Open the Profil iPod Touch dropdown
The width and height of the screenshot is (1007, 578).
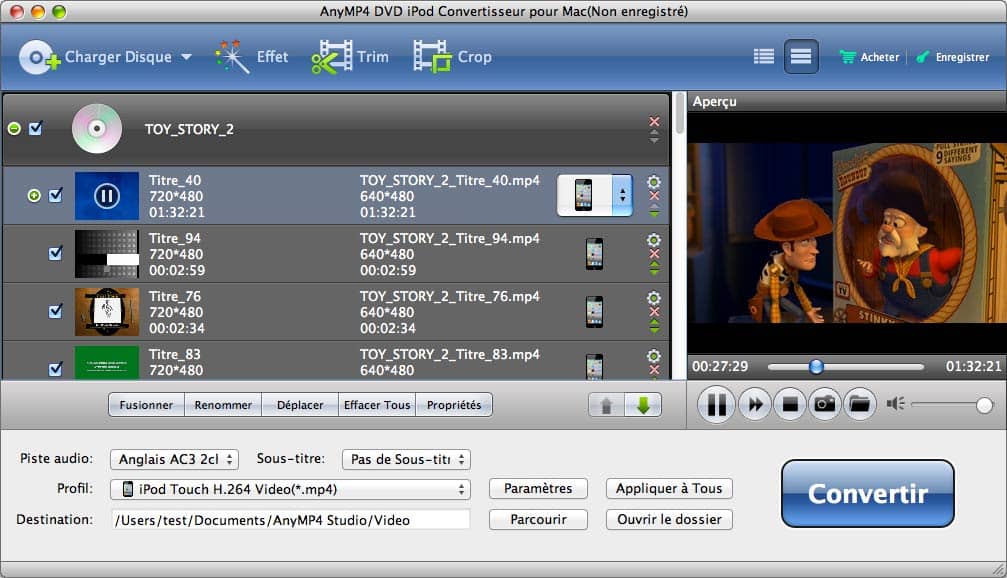coord(290,489)
